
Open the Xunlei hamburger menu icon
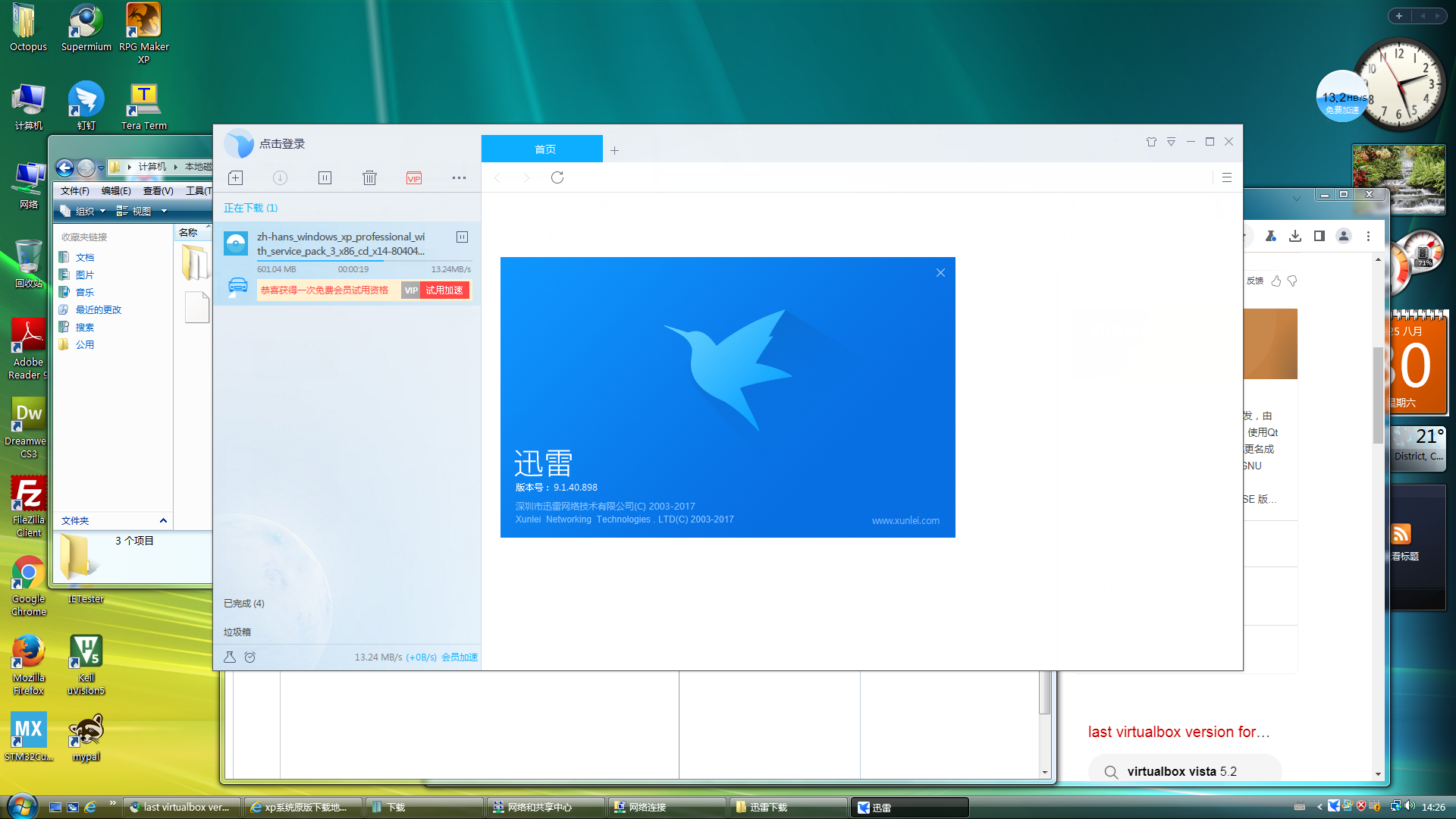(x=1226, y=177)
